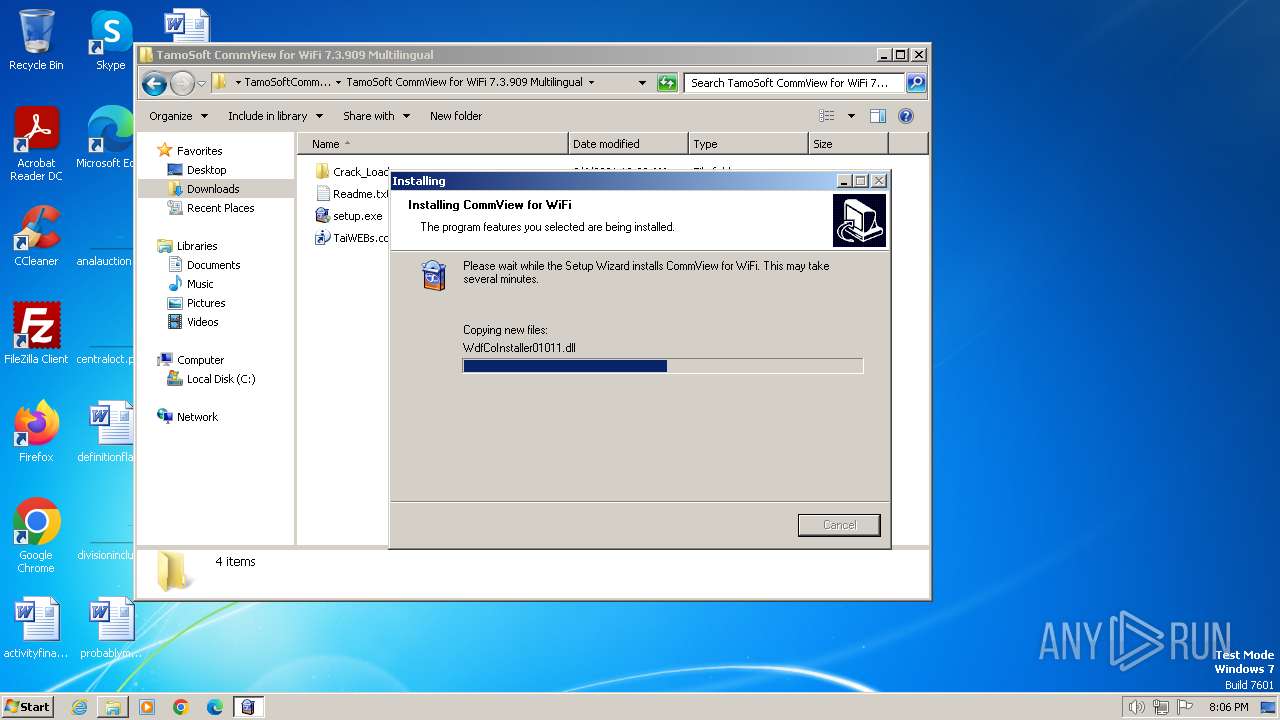Open Pictures library in navigation pane
Viewport: 1280px width, 720px height.
point(197,303)
